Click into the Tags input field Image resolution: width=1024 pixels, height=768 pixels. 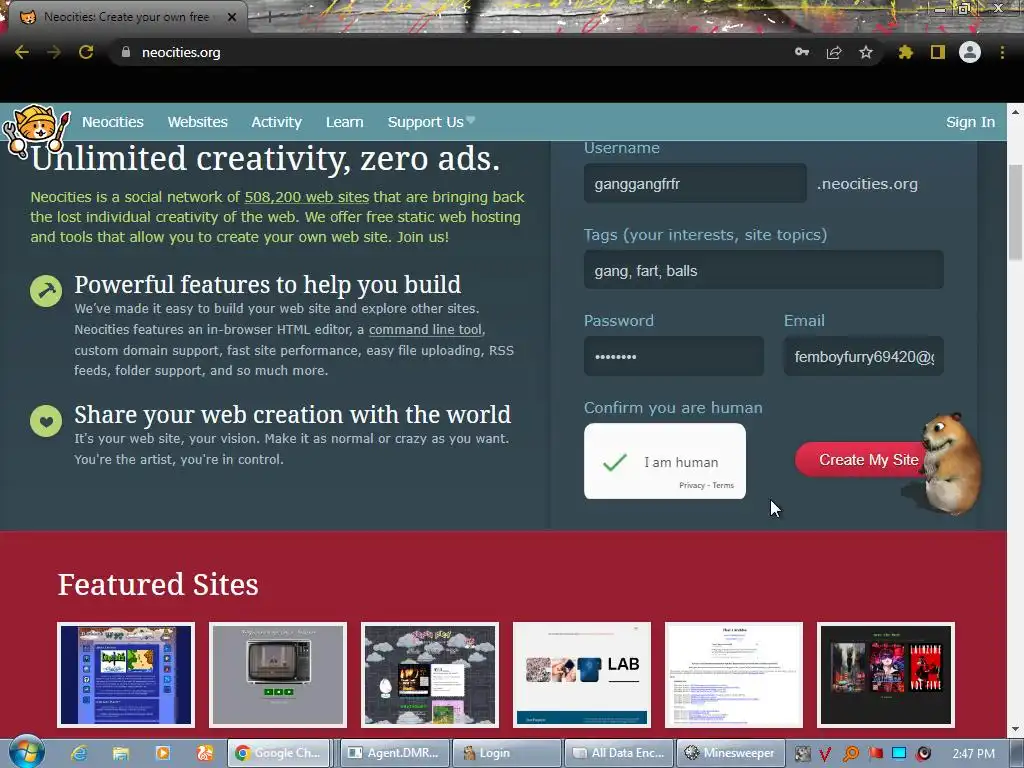coord(763,270)
